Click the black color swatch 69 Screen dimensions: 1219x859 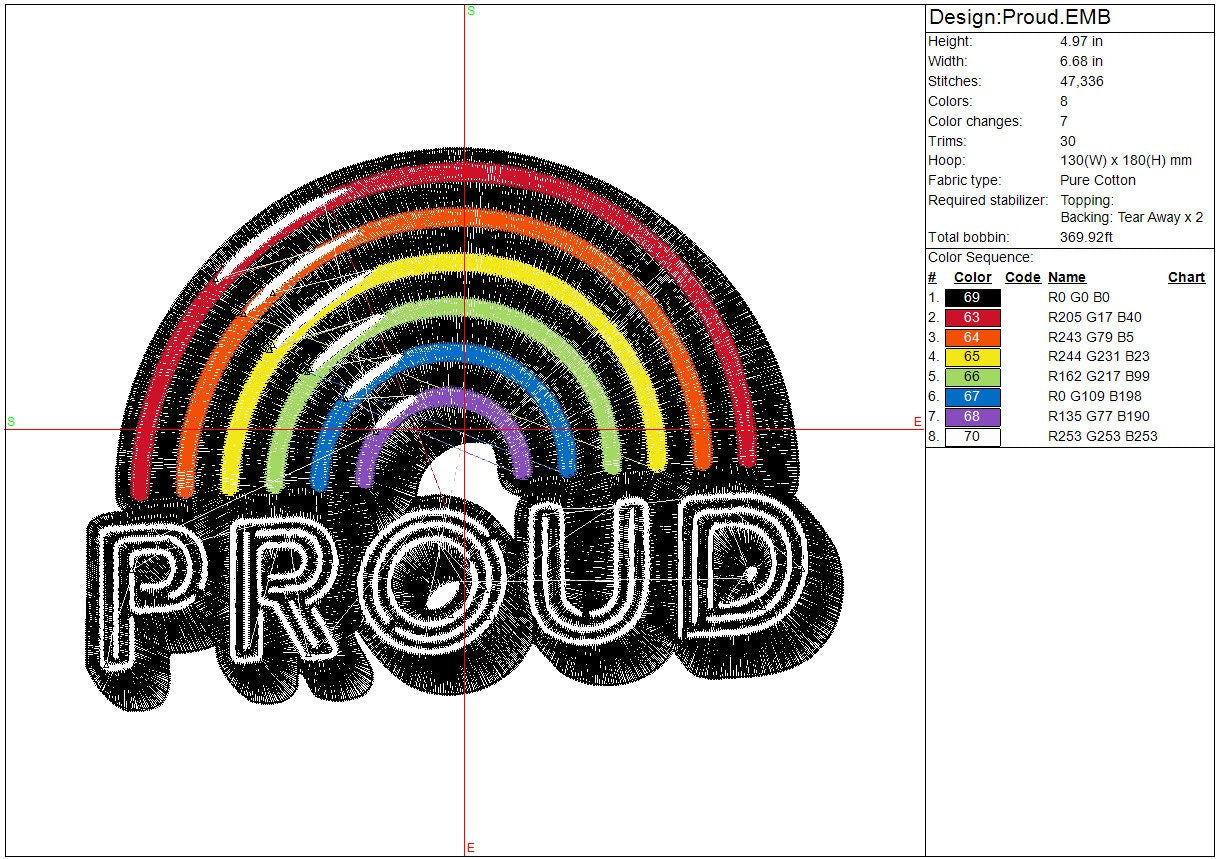tap(972, 298)
